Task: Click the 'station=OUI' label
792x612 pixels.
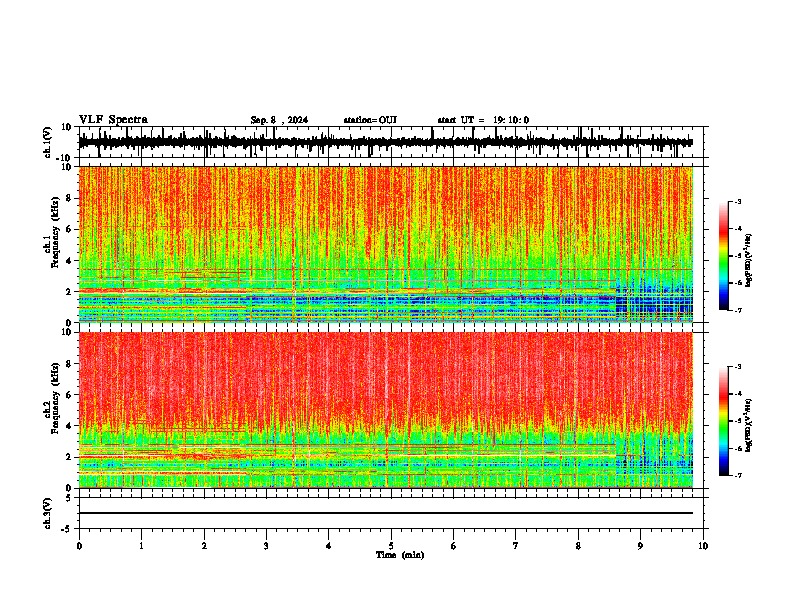Action: [x=370, y=120]
